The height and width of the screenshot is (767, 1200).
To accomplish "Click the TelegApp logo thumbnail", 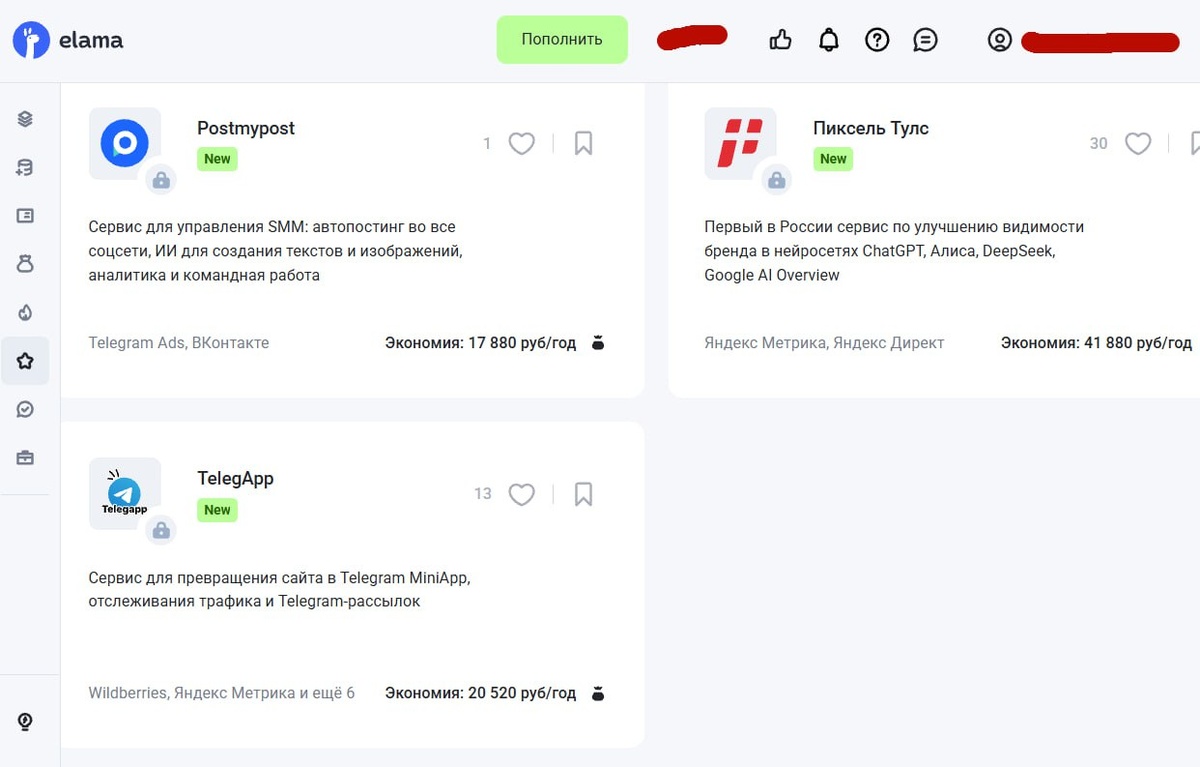I will pyautogui.click(x=125, y=494).
